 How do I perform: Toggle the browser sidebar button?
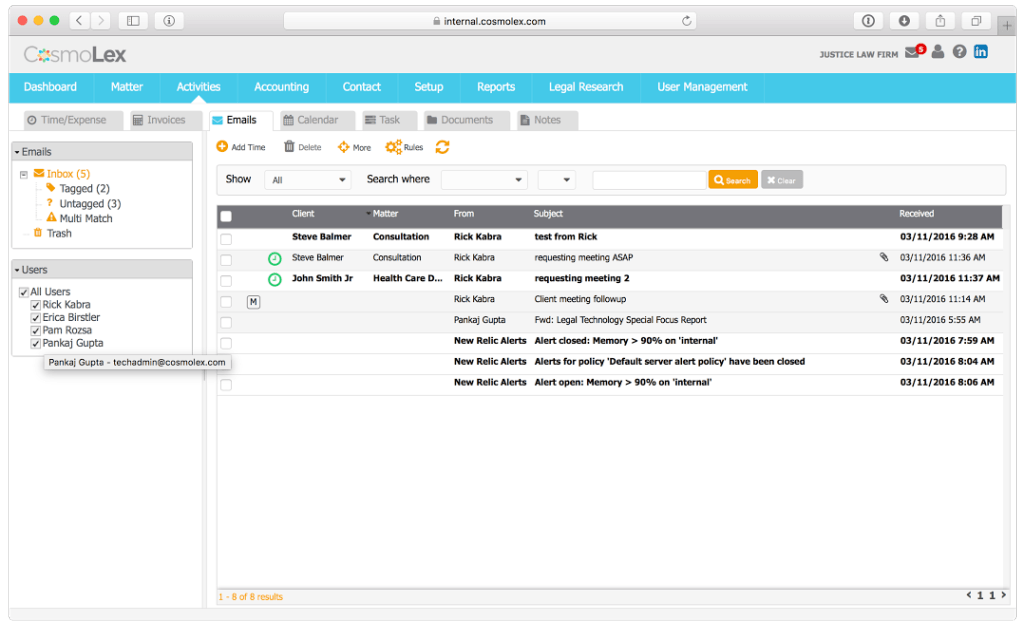(133, 21)
